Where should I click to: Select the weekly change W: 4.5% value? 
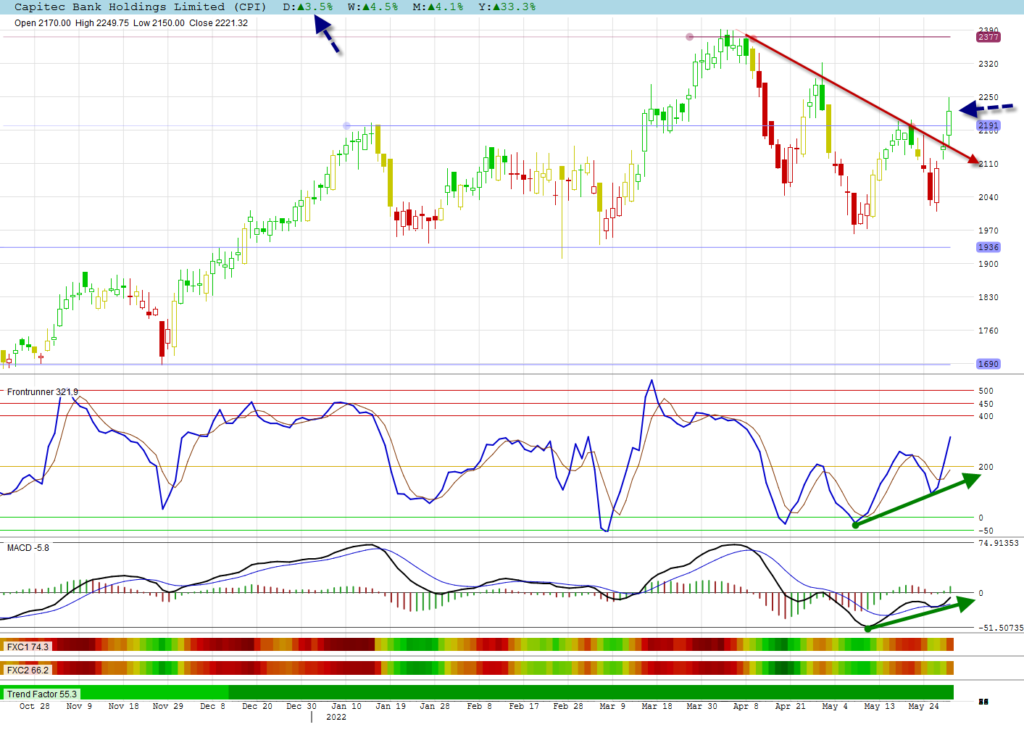click(373, 7)
